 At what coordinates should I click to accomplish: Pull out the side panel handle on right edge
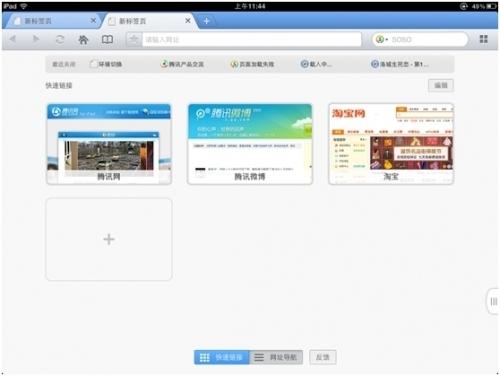pyautogui.click(x=493, y=302)
